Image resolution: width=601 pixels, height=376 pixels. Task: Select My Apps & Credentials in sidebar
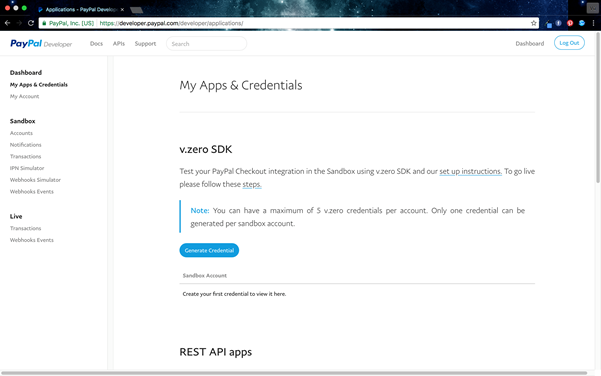(39, 85)
